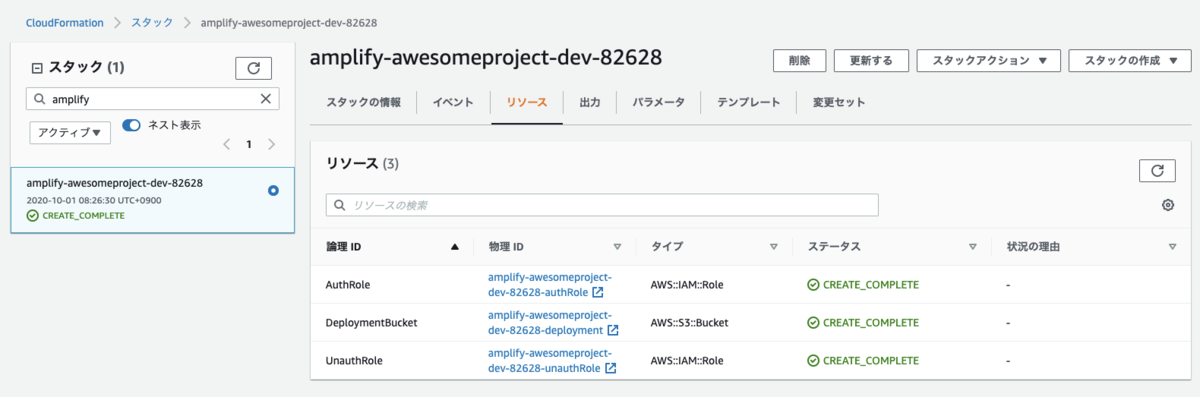Select amplify-awesomeproject-dev-82628 stack name in sidebar
1200x397 pixels.
(115, 183)
